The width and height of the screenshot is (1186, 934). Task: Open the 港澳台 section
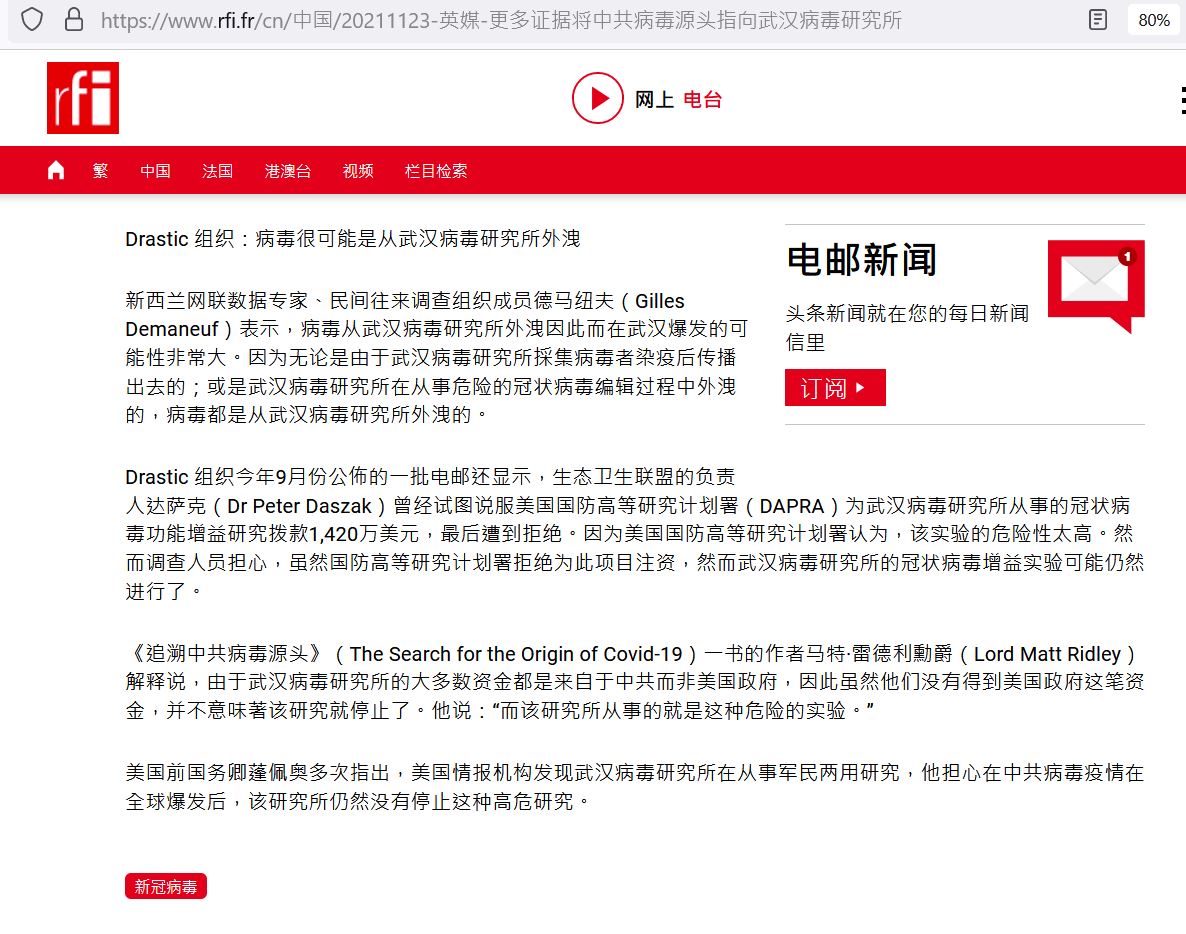tap(288, 171)
